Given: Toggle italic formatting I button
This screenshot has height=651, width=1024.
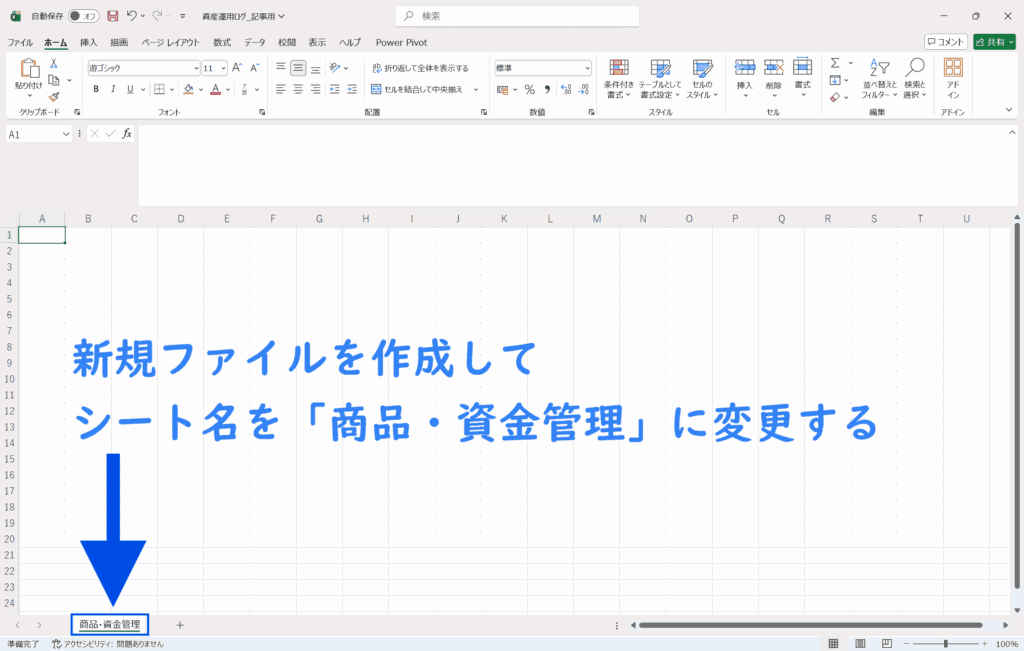Looking at the screenshot, I should coord(113,89).
